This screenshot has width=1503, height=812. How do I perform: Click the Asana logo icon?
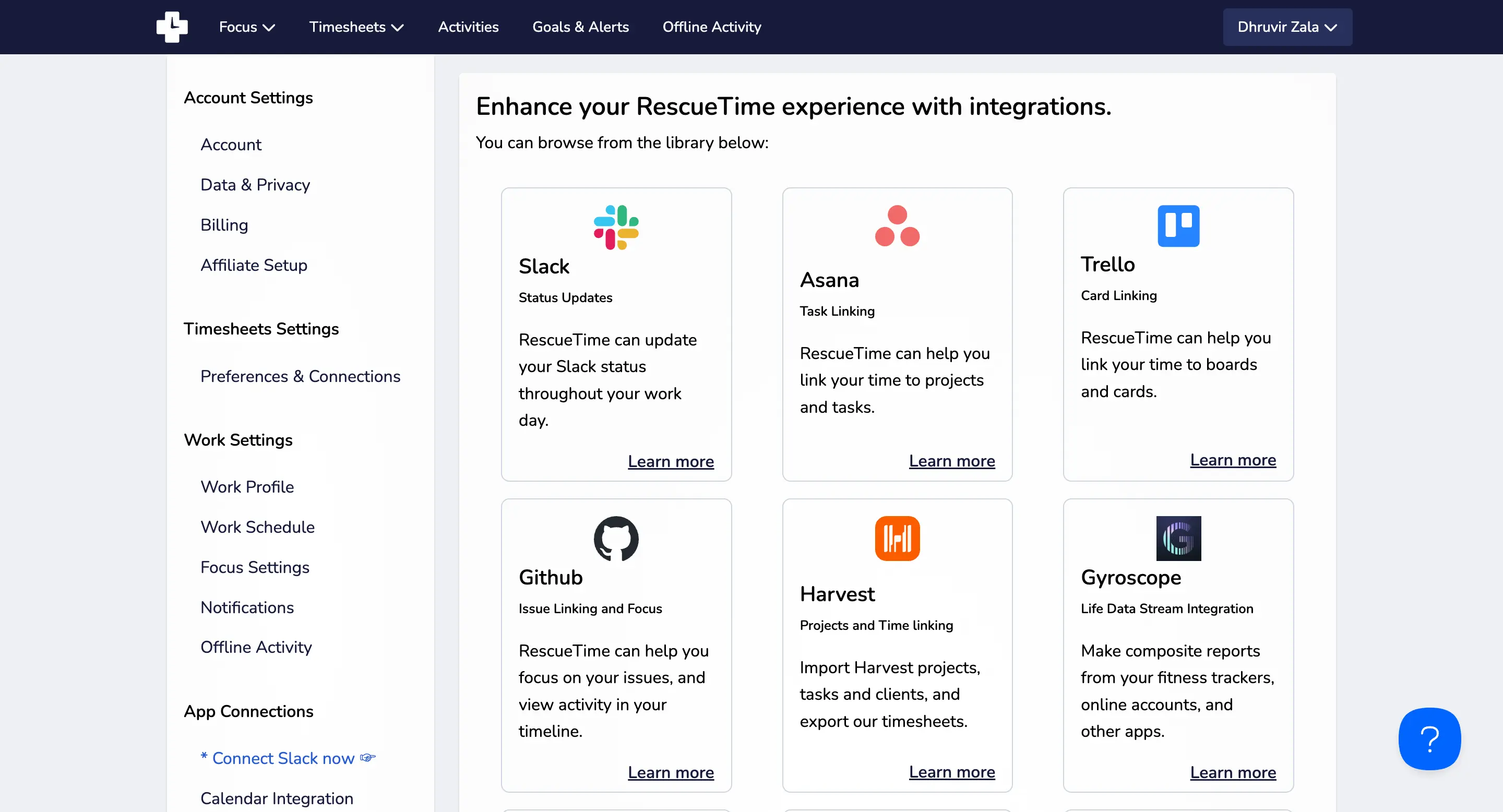(897, 226)
